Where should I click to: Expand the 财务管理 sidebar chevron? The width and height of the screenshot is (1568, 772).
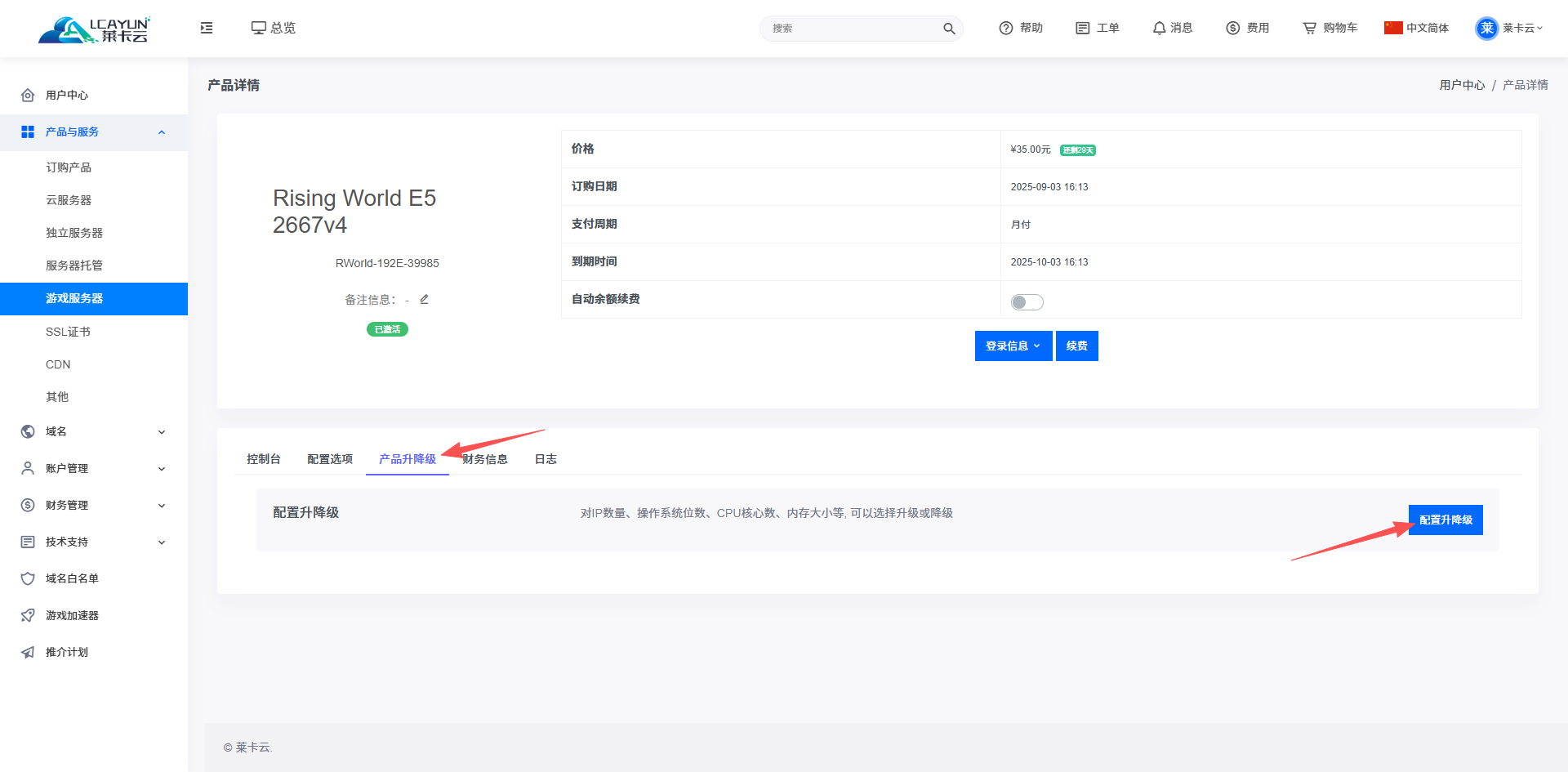(162, 506)
